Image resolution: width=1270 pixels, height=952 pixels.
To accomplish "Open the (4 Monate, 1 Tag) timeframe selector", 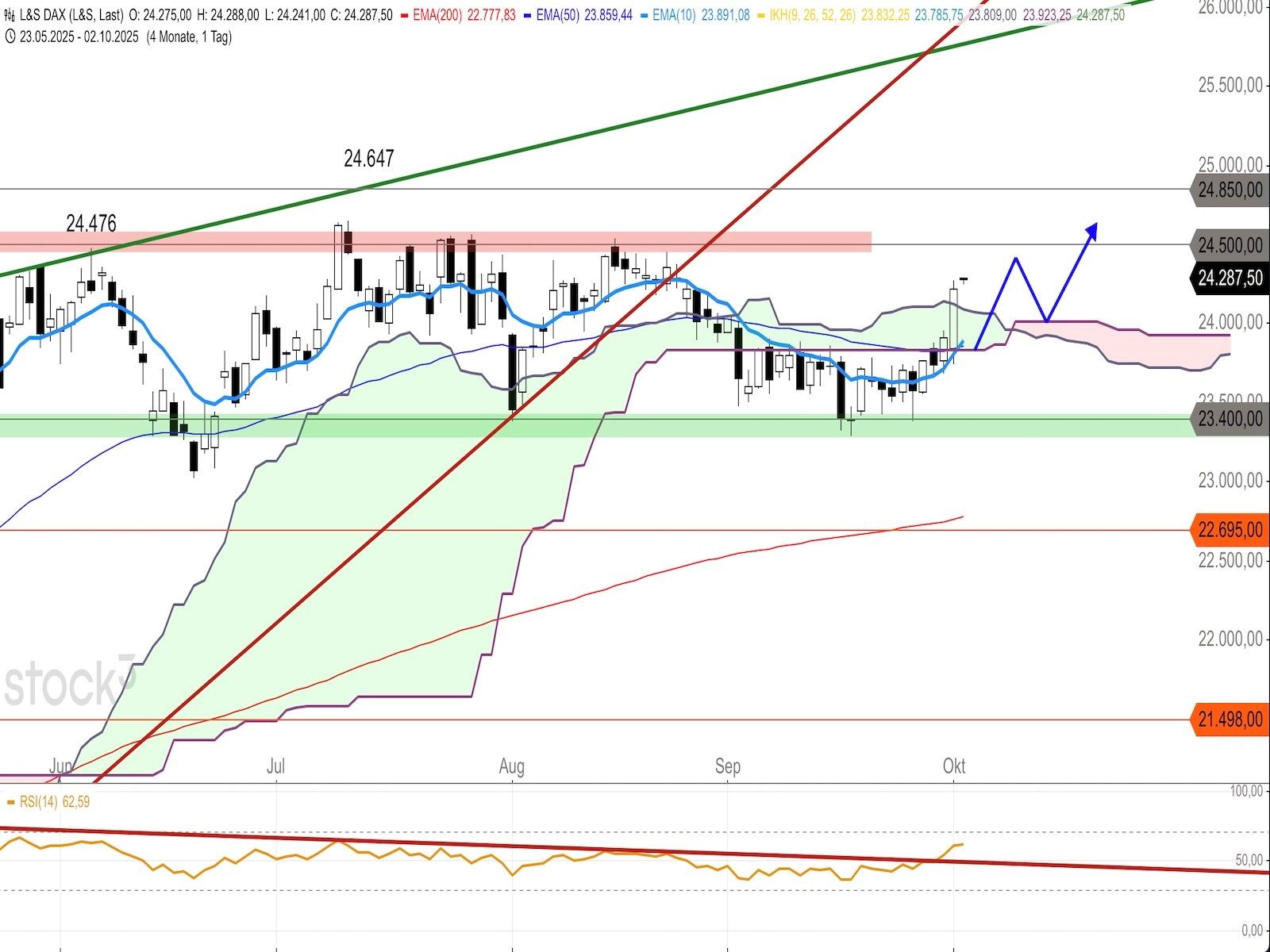I will tap(189, 36).
